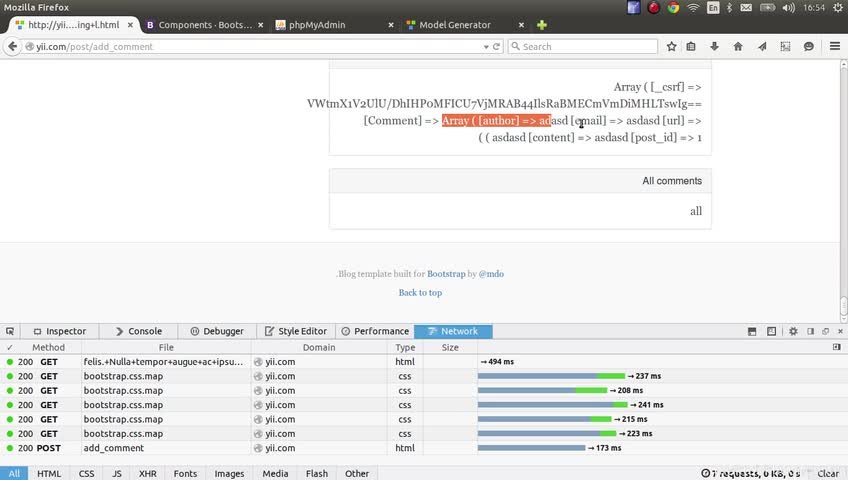Click the Chrome icon in top panel
Screen dimensions: 848x480
(x=673, y=8)
